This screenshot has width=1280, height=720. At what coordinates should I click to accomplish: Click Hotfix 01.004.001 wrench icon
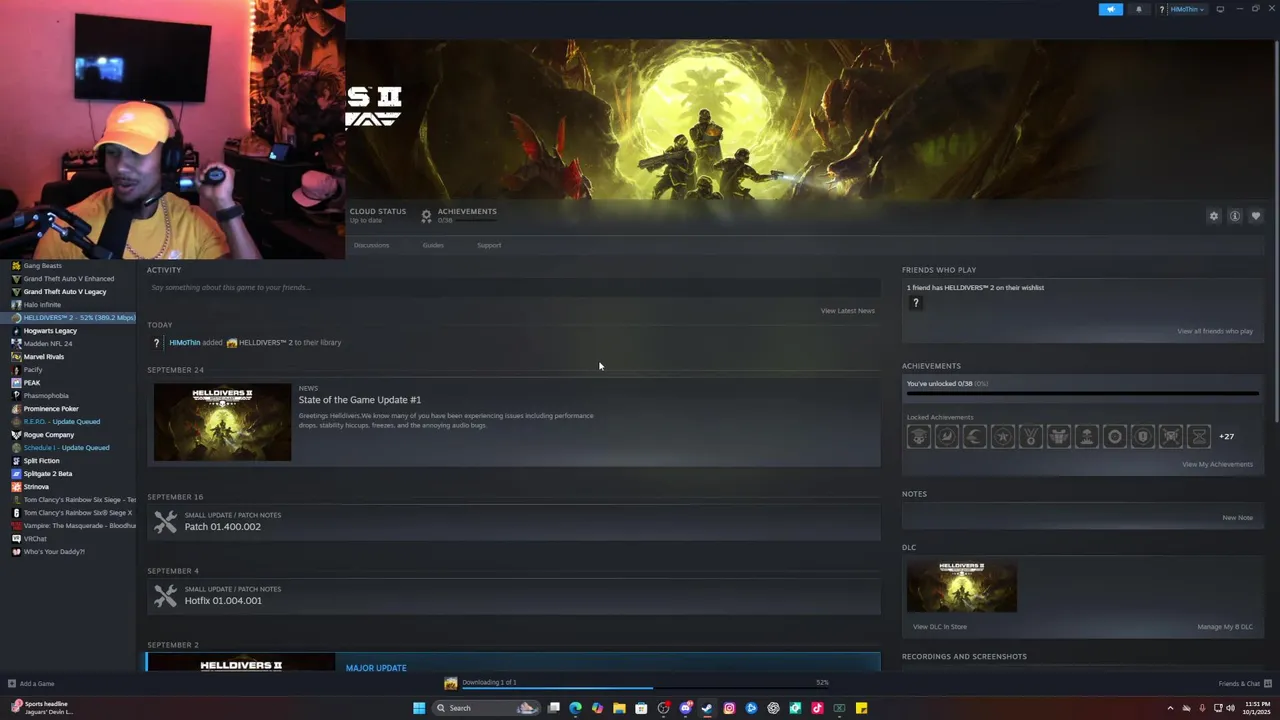[x=165, y=596]
